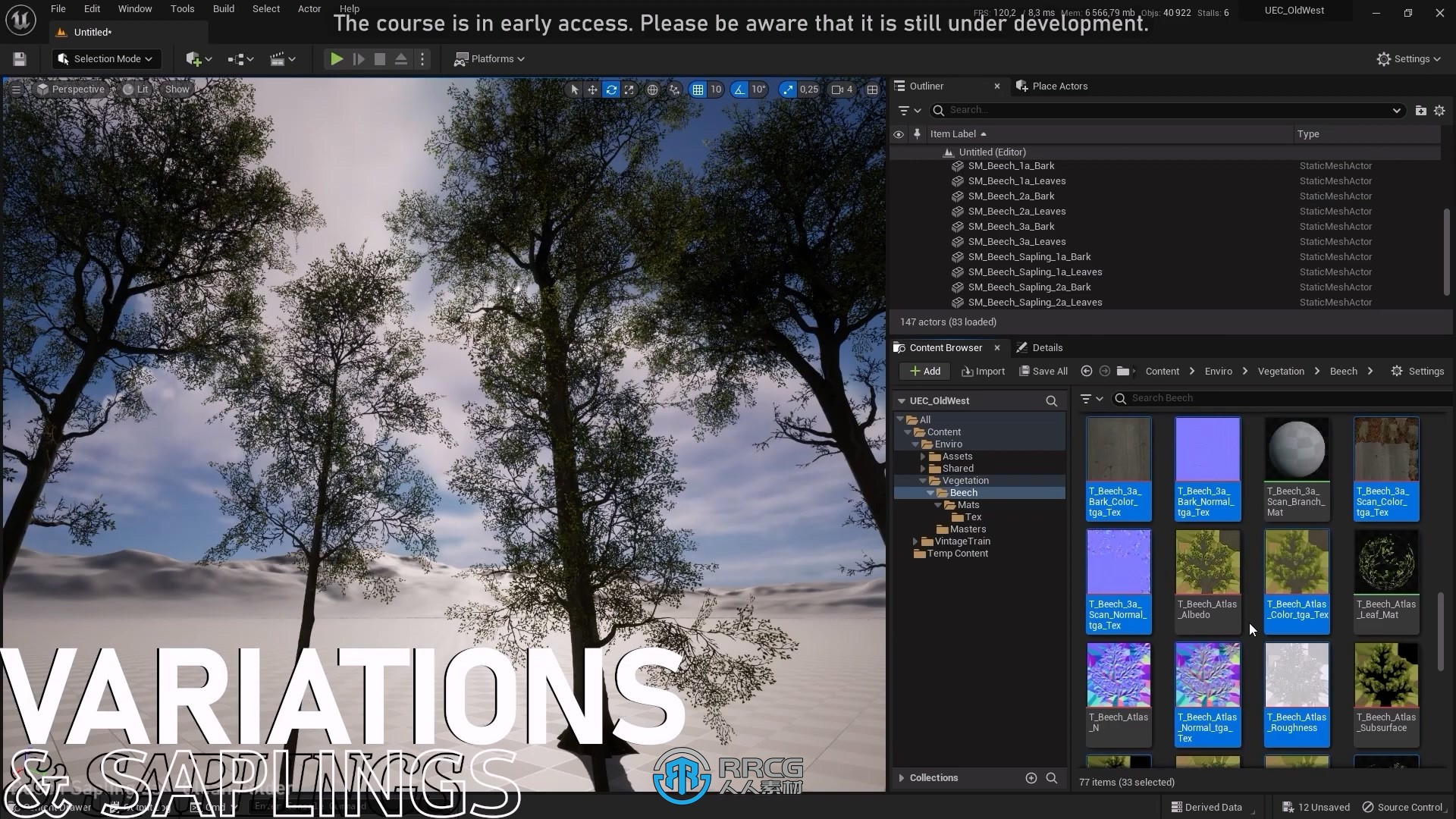Open the Perspective view mode menu
The image size is (1456, 819).
71,89
